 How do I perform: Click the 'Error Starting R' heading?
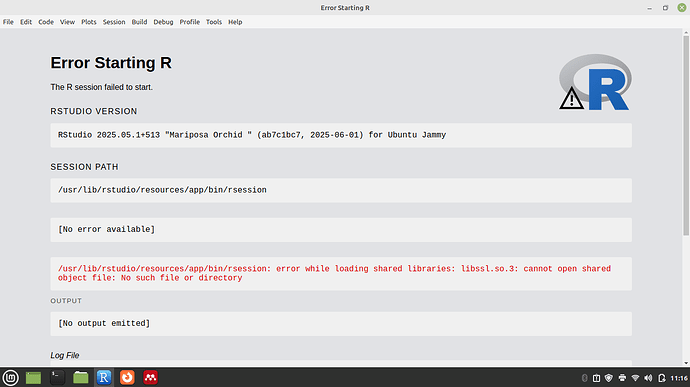111,63
